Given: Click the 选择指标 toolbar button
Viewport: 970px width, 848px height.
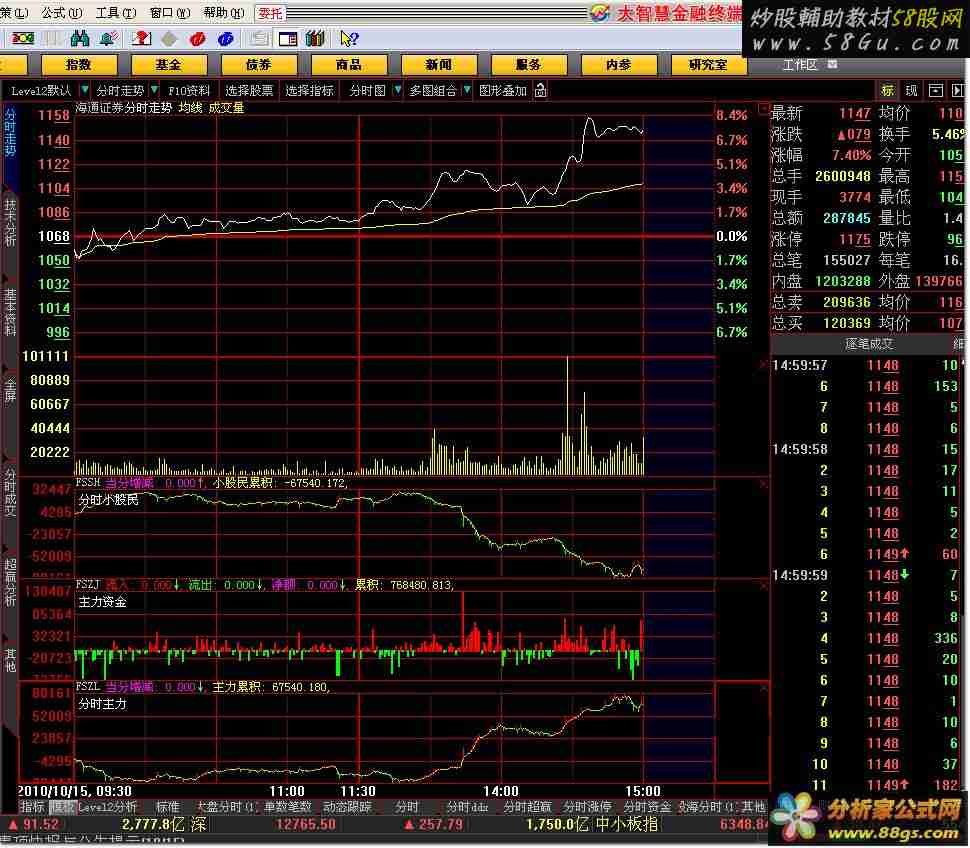Looking at the screenshot, I should (x=309, y=91).
